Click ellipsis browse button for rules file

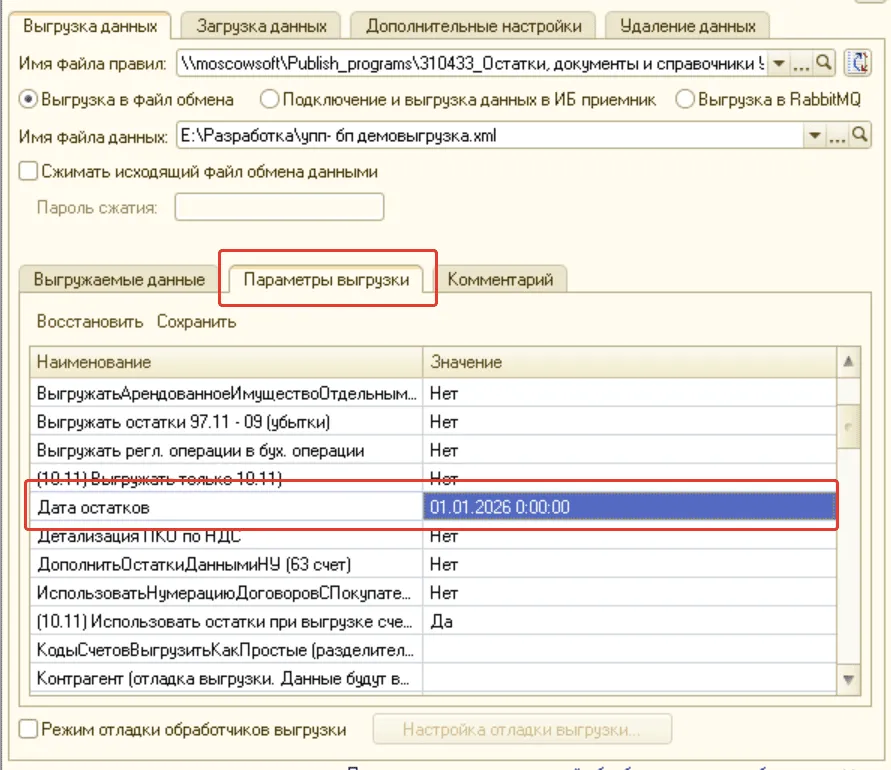pyautogui.click(x=802, y=63)
